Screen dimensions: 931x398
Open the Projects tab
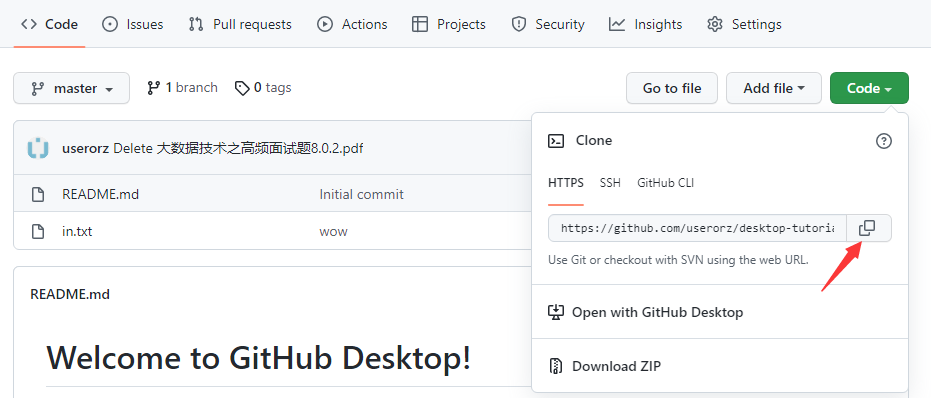pos(449,24)
